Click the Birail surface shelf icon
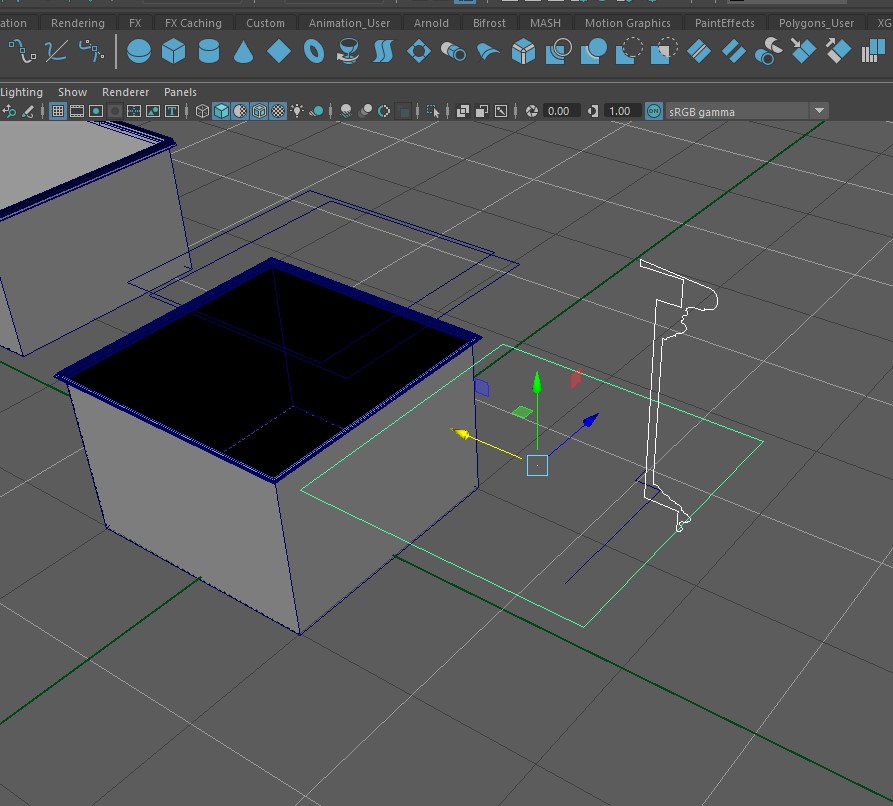The height and width of the screenshot is (806, 893). point(488,52)
